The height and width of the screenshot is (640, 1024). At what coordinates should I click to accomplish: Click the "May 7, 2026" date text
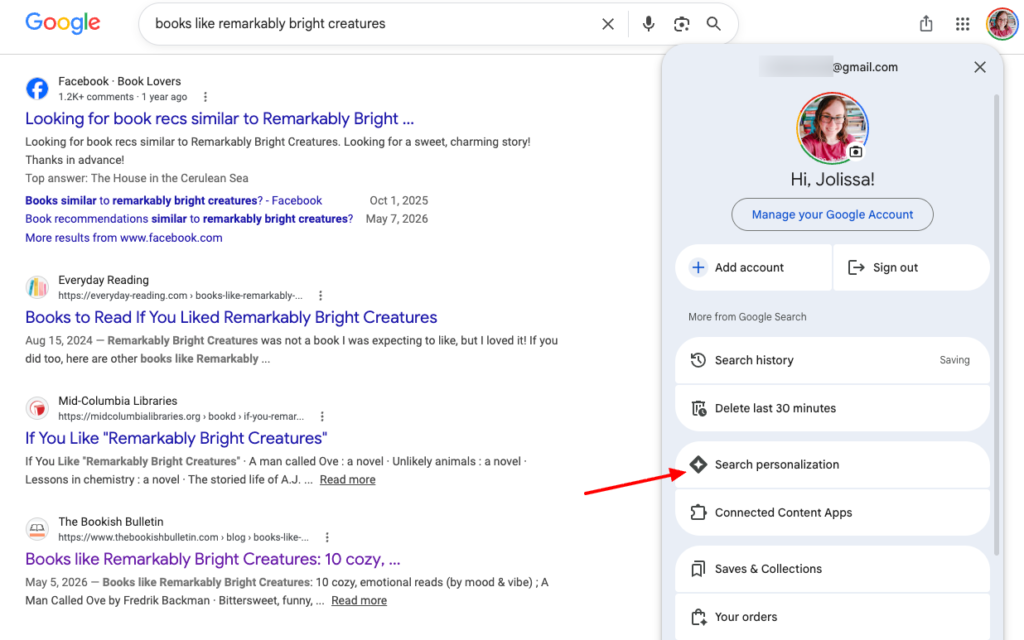pyautogui.click(x=396, y=219)
